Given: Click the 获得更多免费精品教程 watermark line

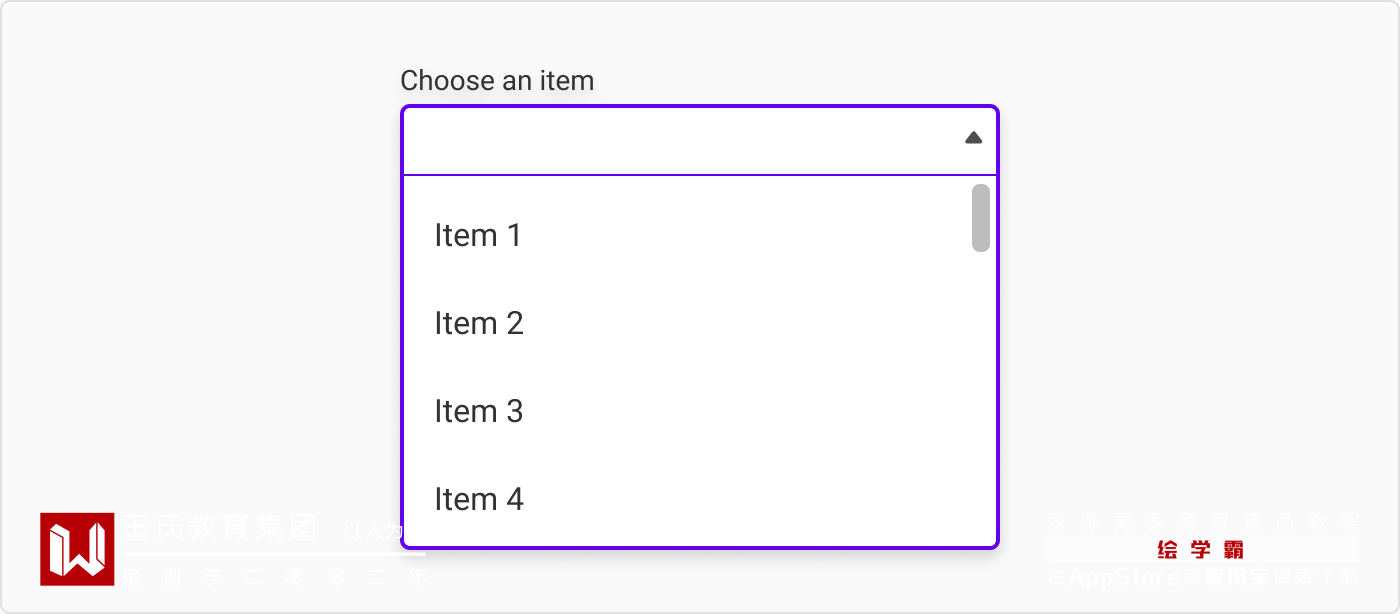Looking at the screenshot, I should coord(1203,521).
